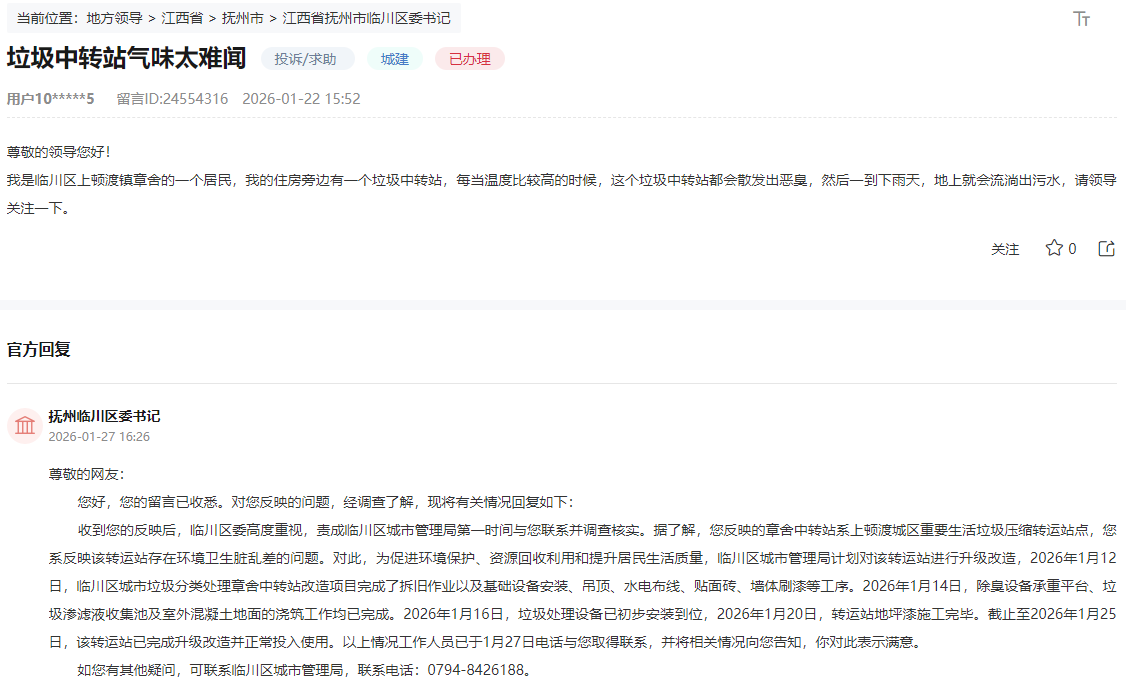Follow this post via 关注
Image resolution: width=1126 pixels, height=695 pixels.
[x=1005, y=249]
